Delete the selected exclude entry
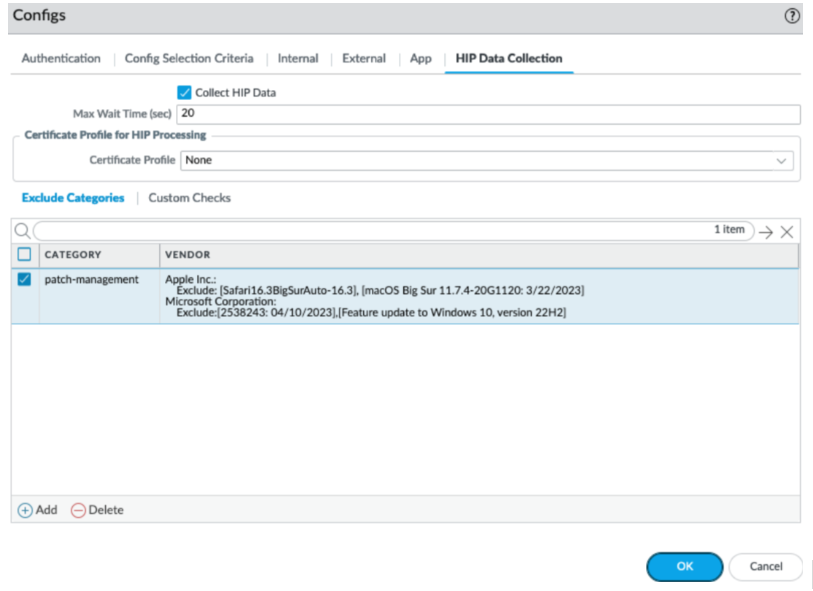Viewport: 813px width, 591px height. click(100, 509)
